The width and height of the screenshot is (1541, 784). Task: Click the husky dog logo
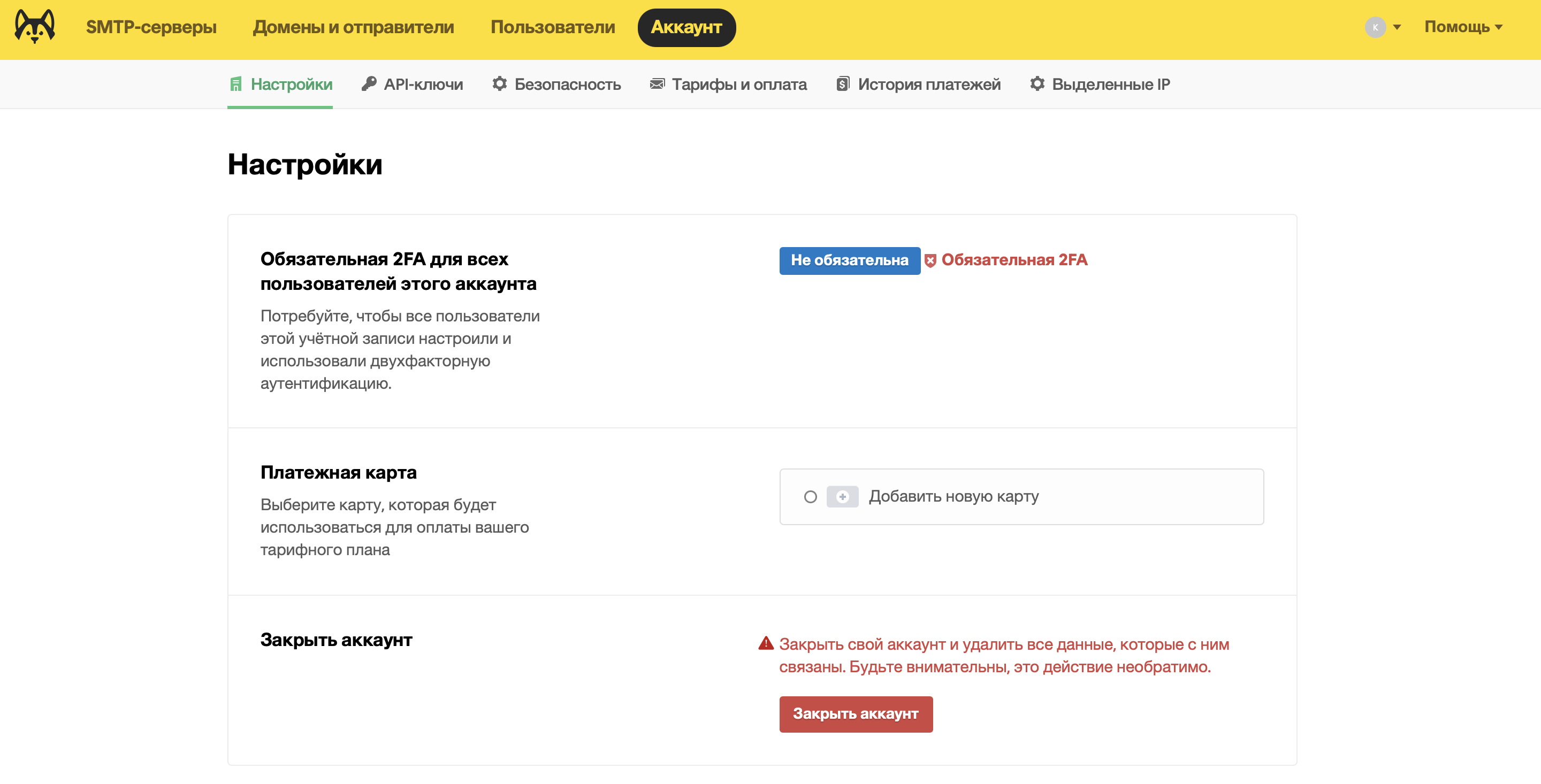pos(35,27)
